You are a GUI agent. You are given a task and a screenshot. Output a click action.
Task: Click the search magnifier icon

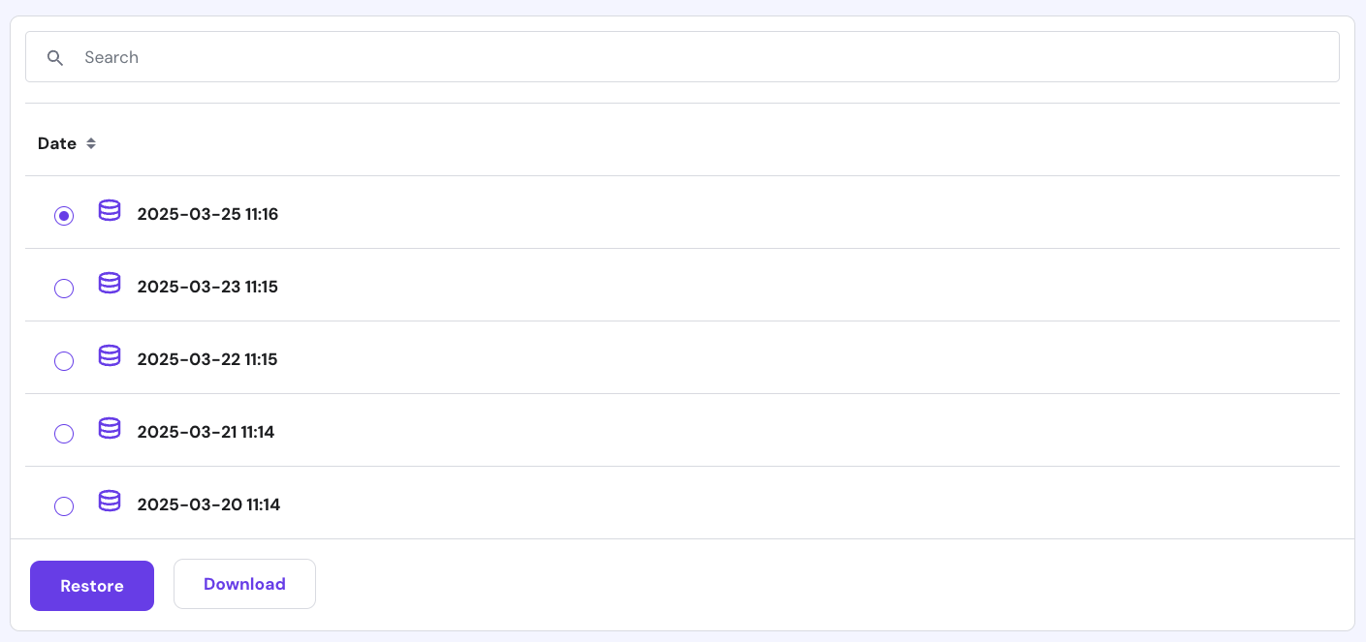55,57
